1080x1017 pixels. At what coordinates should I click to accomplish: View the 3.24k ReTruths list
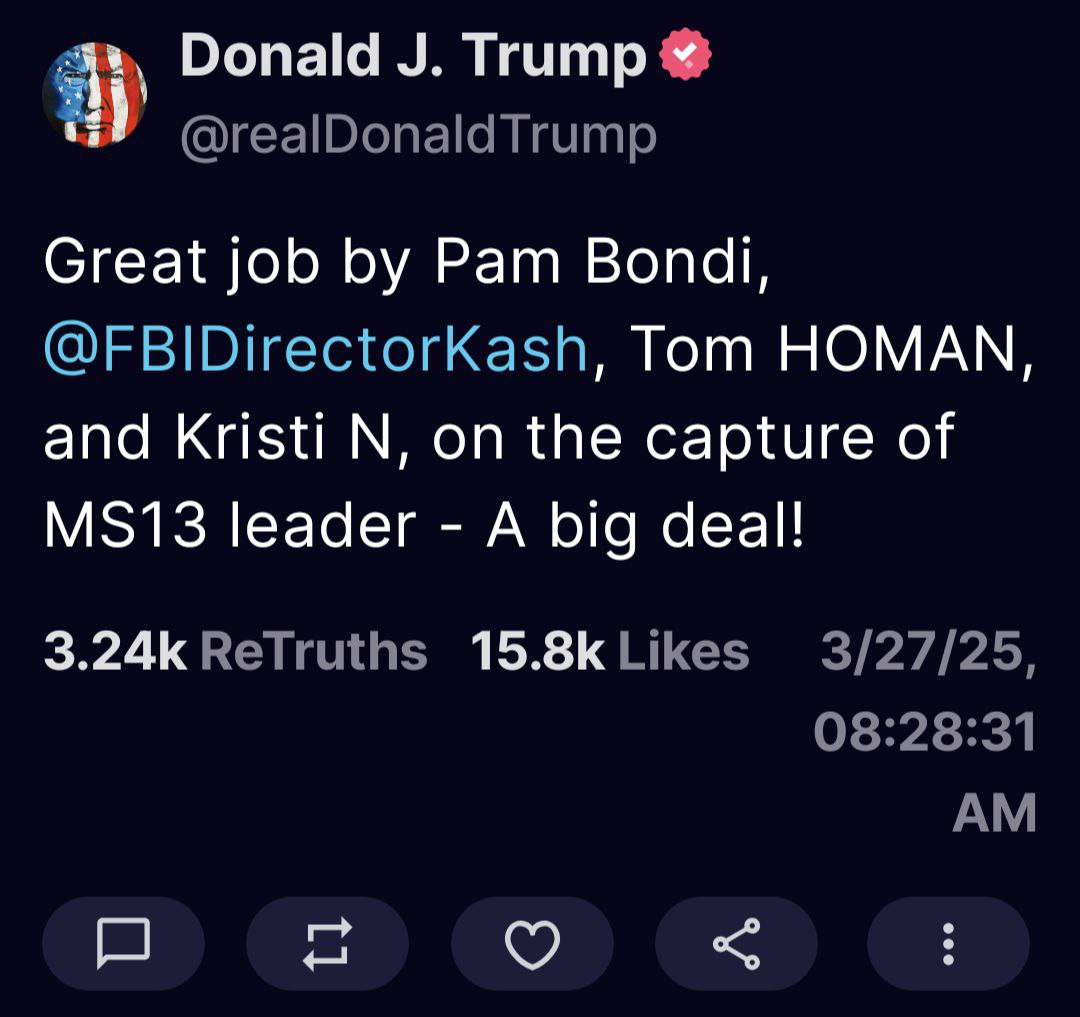point(235,652)
